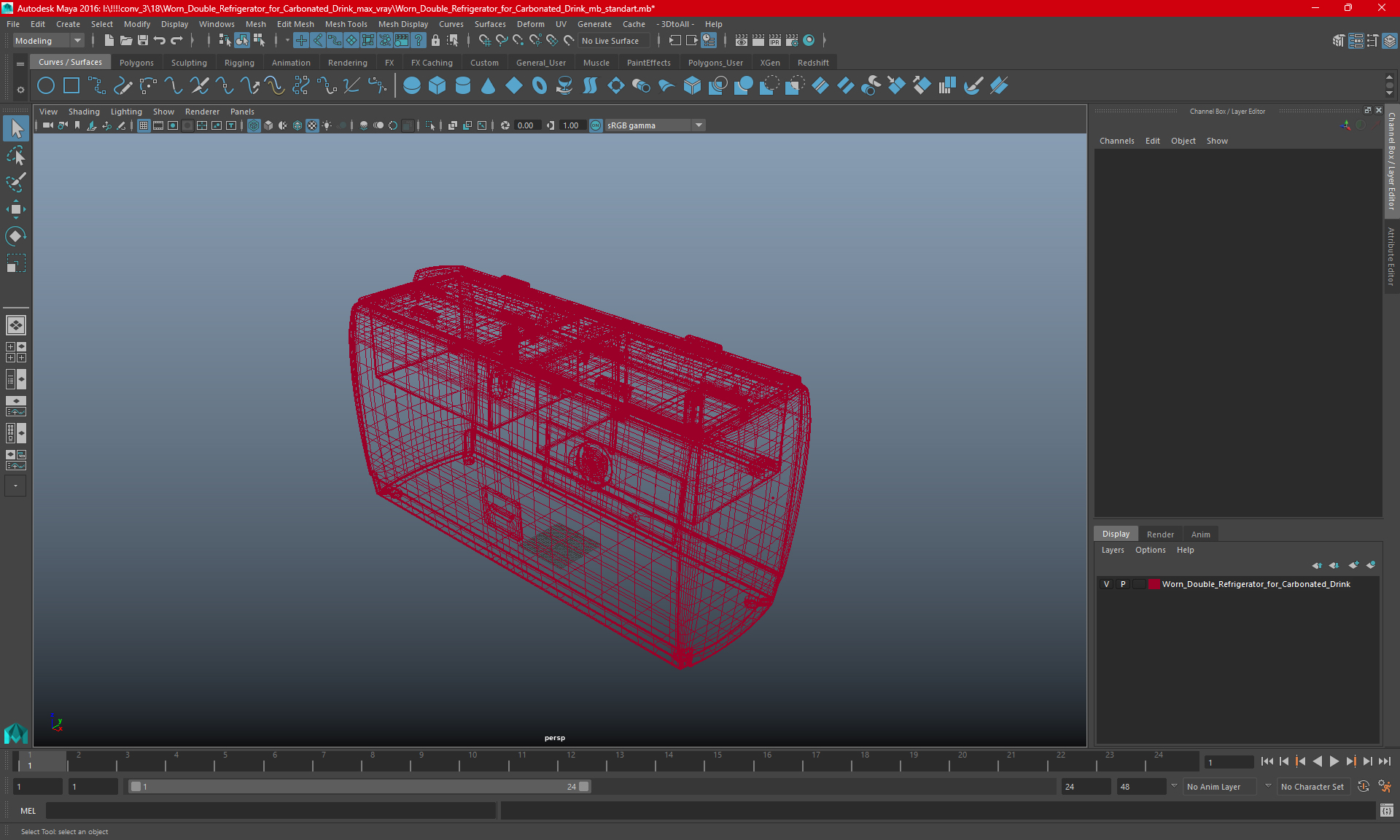Open the Mesh Display menu

pos(404,23)
